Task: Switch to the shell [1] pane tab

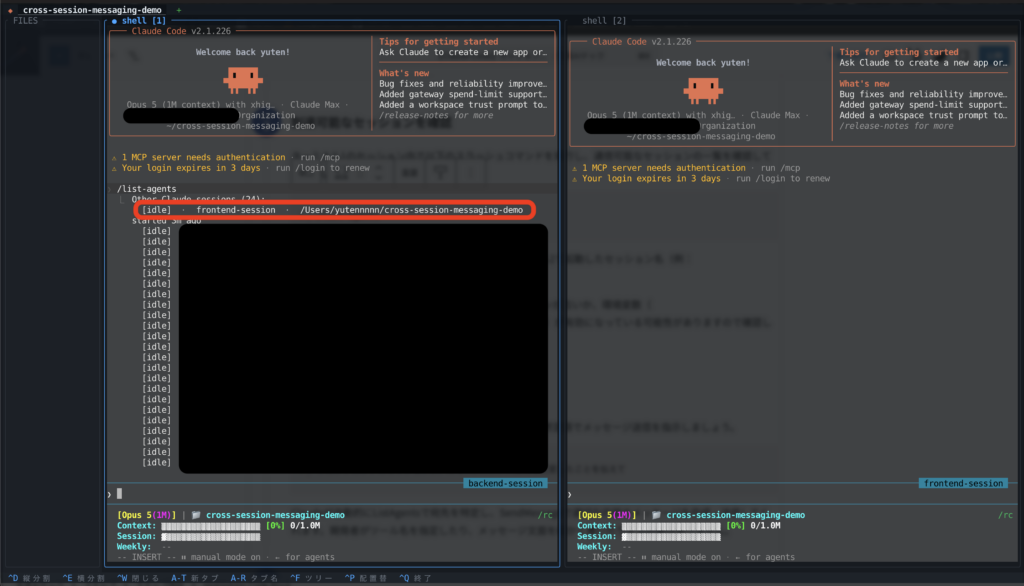Action: [x=144, y=21]
